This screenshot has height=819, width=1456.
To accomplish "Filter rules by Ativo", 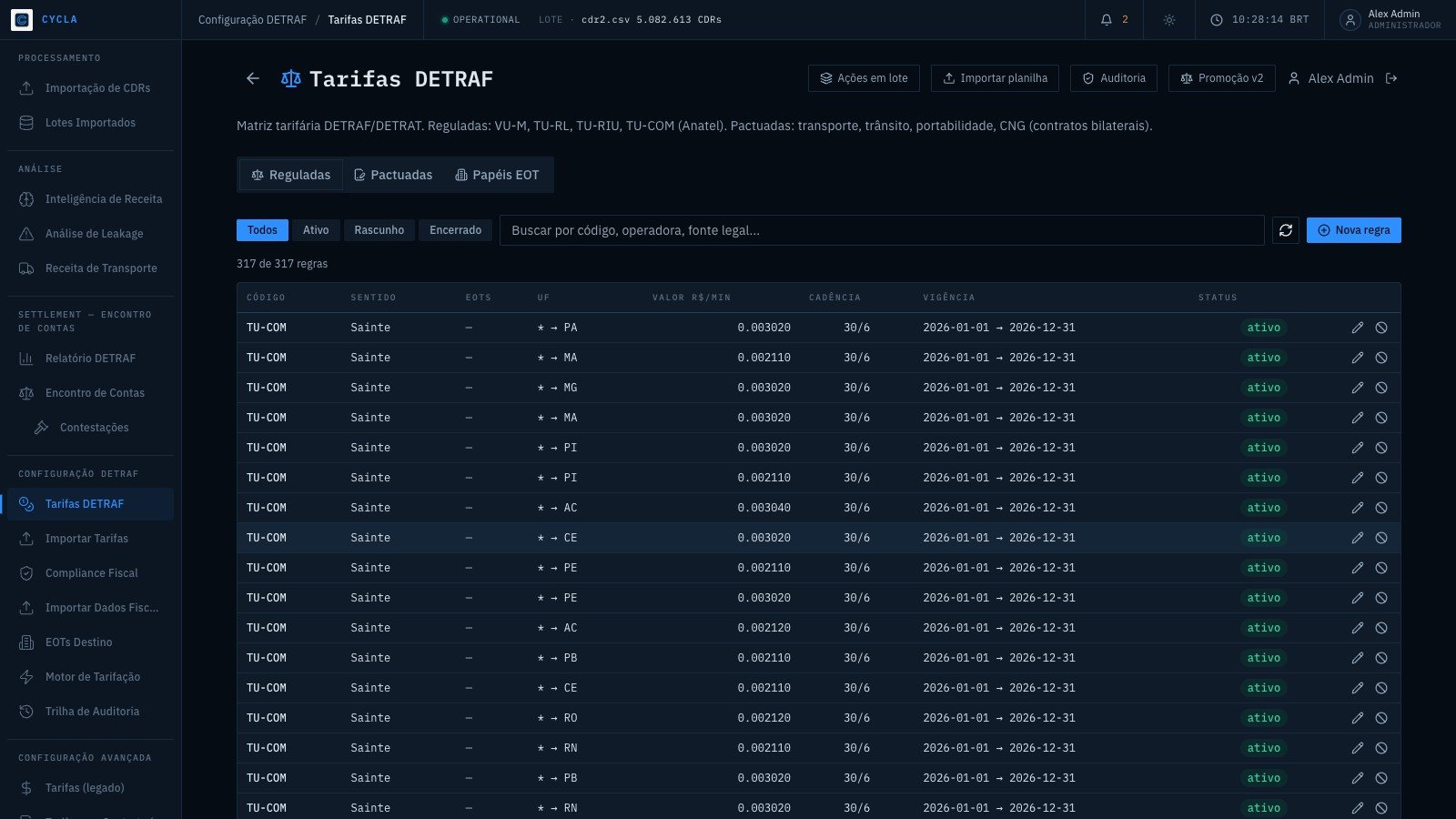I will [x=316, y=230].
